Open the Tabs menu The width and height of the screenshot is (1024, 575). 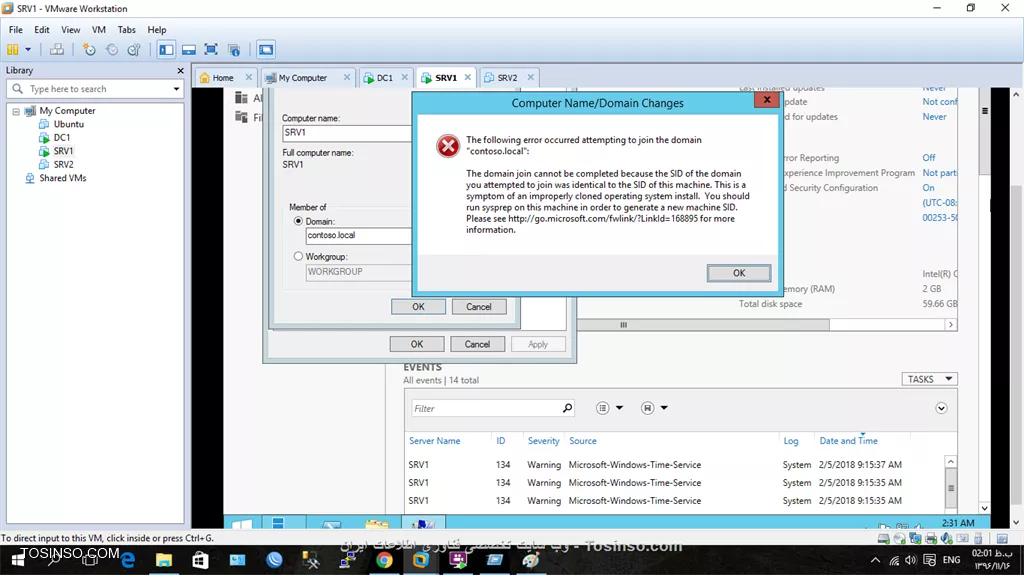point(127,29)
